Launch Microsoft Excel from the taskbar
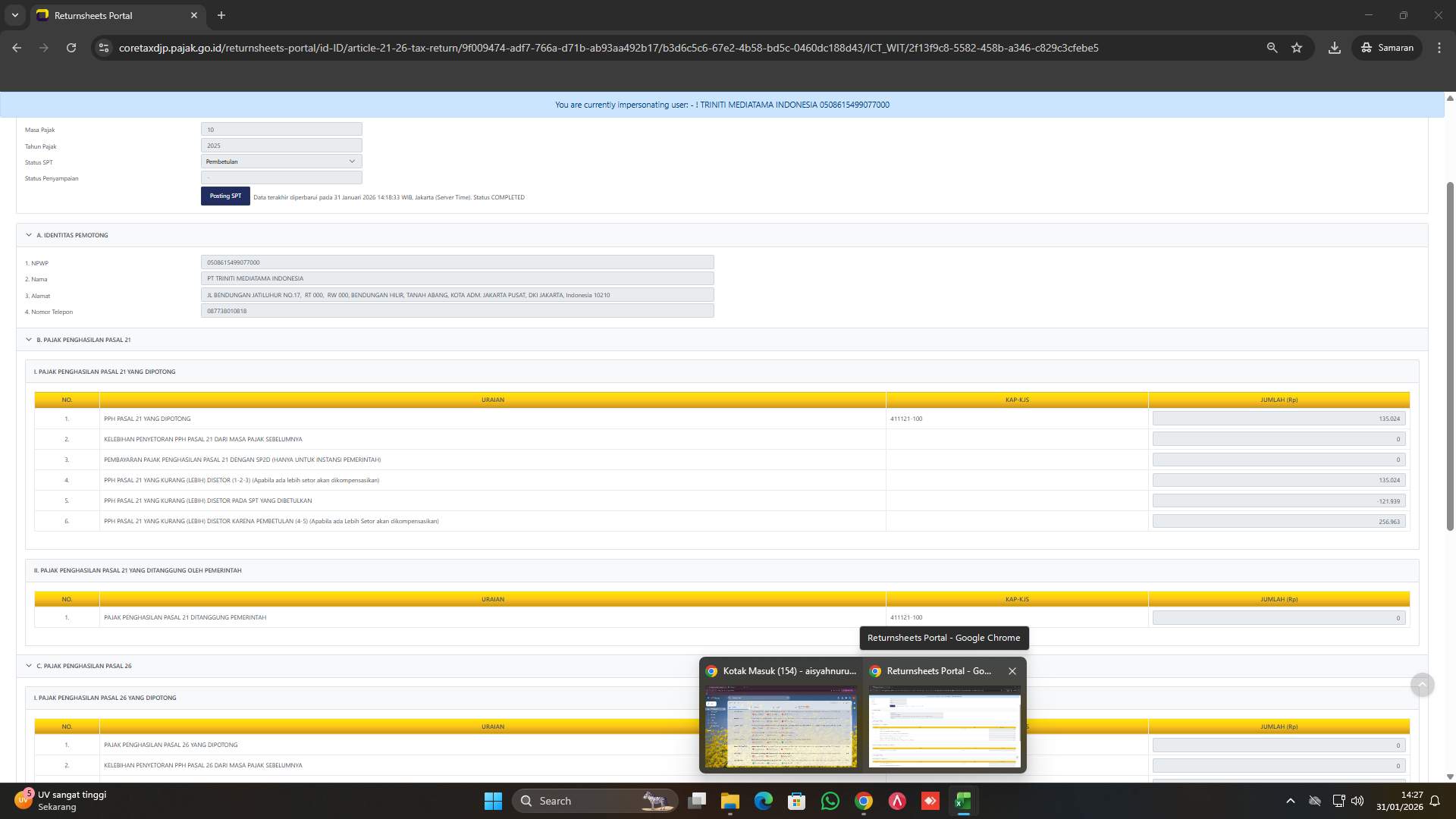 pyautogui.click(x=963, y=801)
